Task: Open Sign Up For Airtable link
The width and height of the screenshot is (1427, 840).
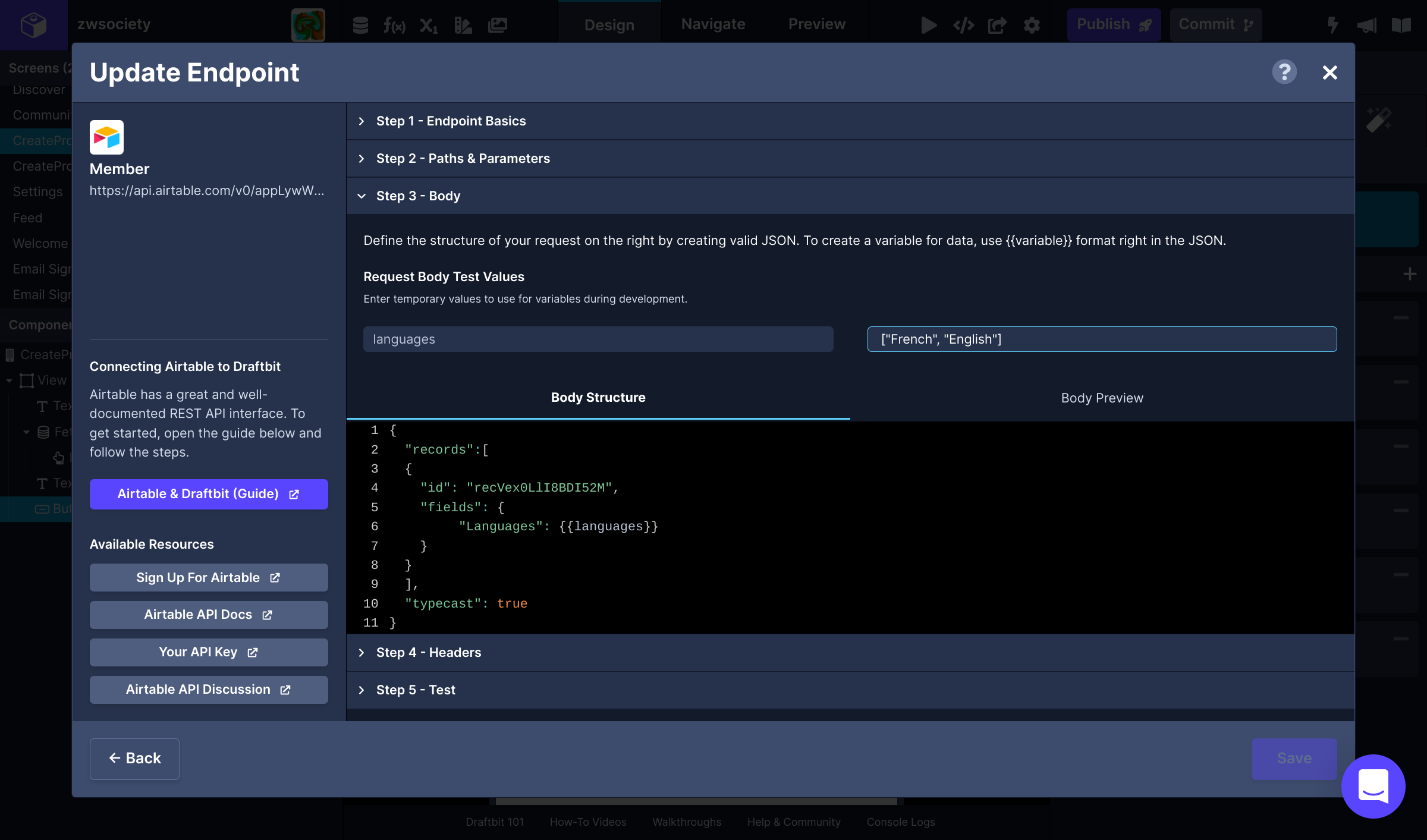Action: click(209, 578)
